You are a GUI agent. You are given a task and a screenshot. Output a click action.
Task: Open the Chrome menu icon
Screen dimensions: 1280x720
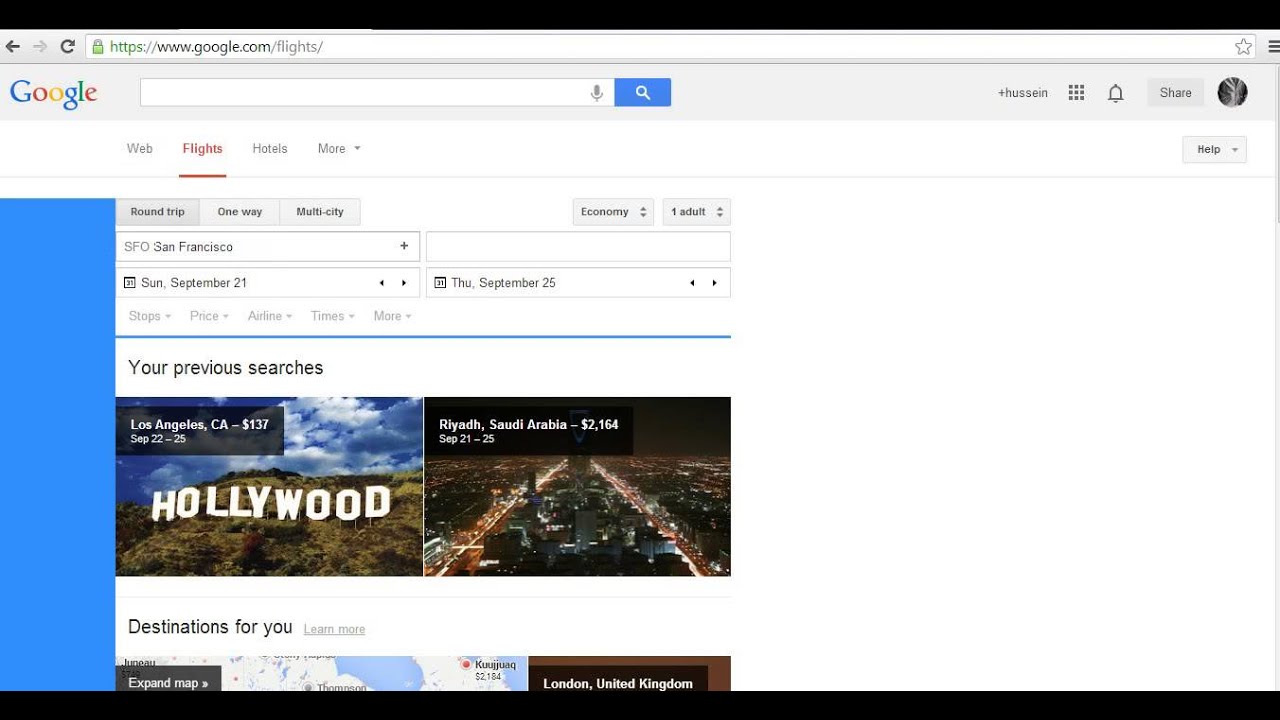(x=1274, y=46)
